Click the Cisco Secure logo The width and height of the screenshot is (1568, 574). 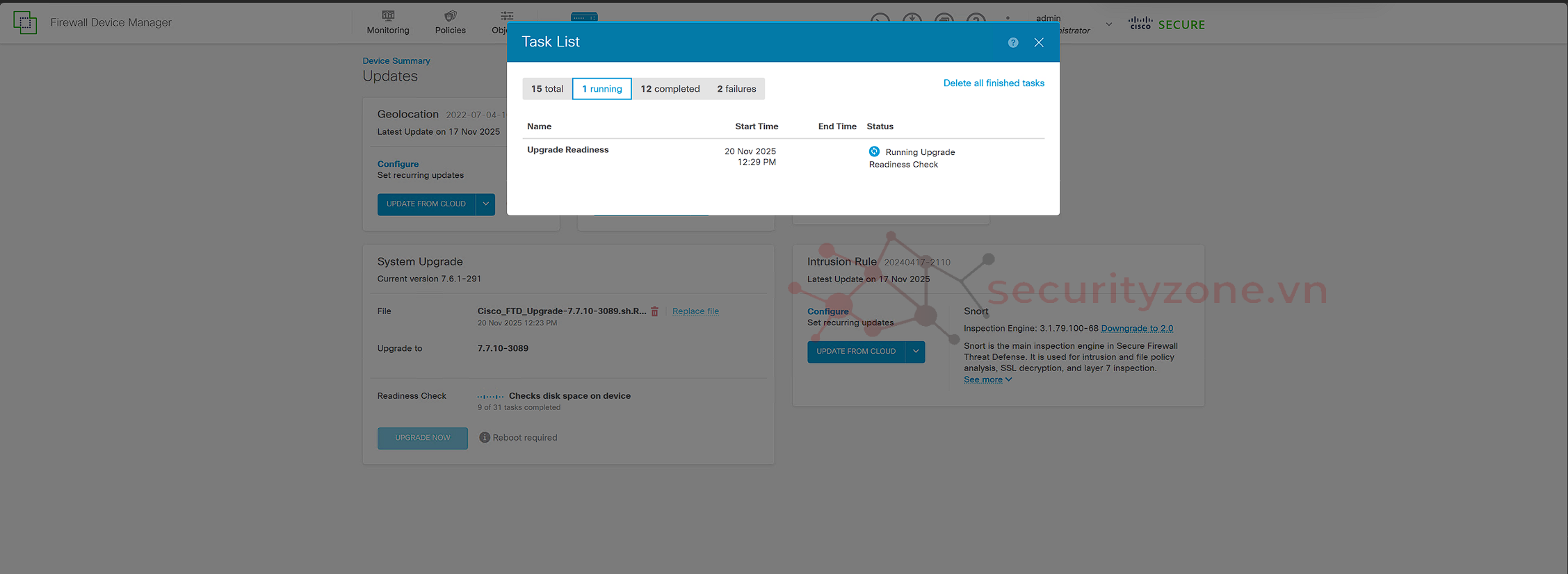point(1166,24)
